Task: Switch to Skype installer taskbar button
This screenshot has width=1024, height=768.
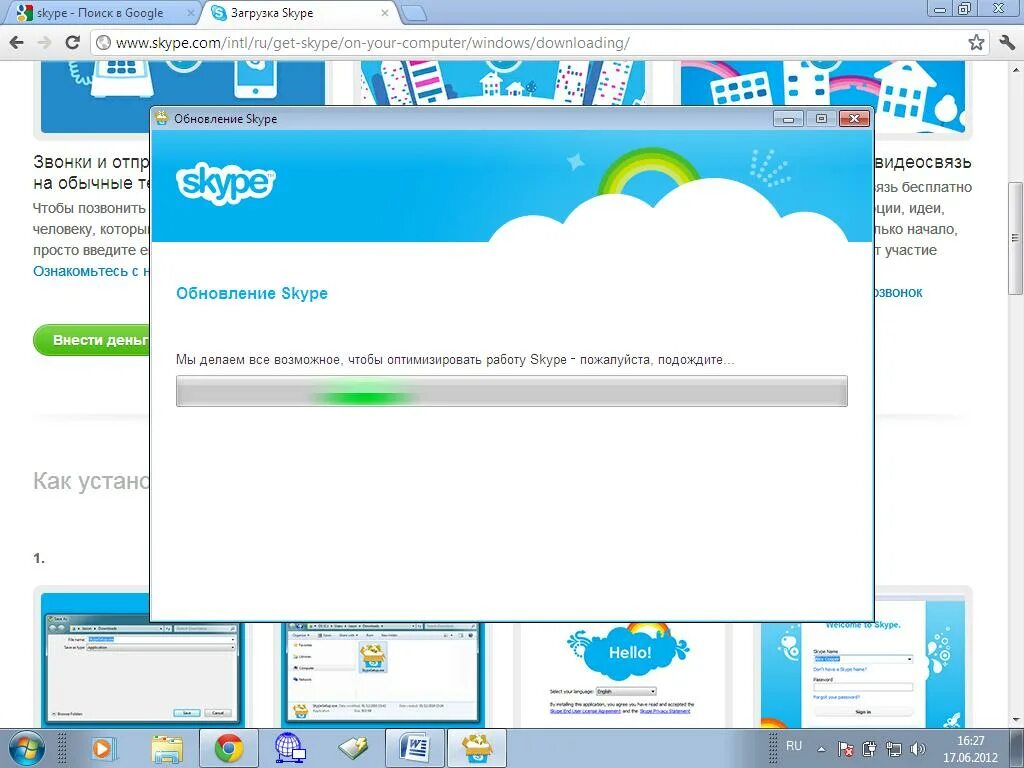Action: pyautogui.click(x=477, y=748)
